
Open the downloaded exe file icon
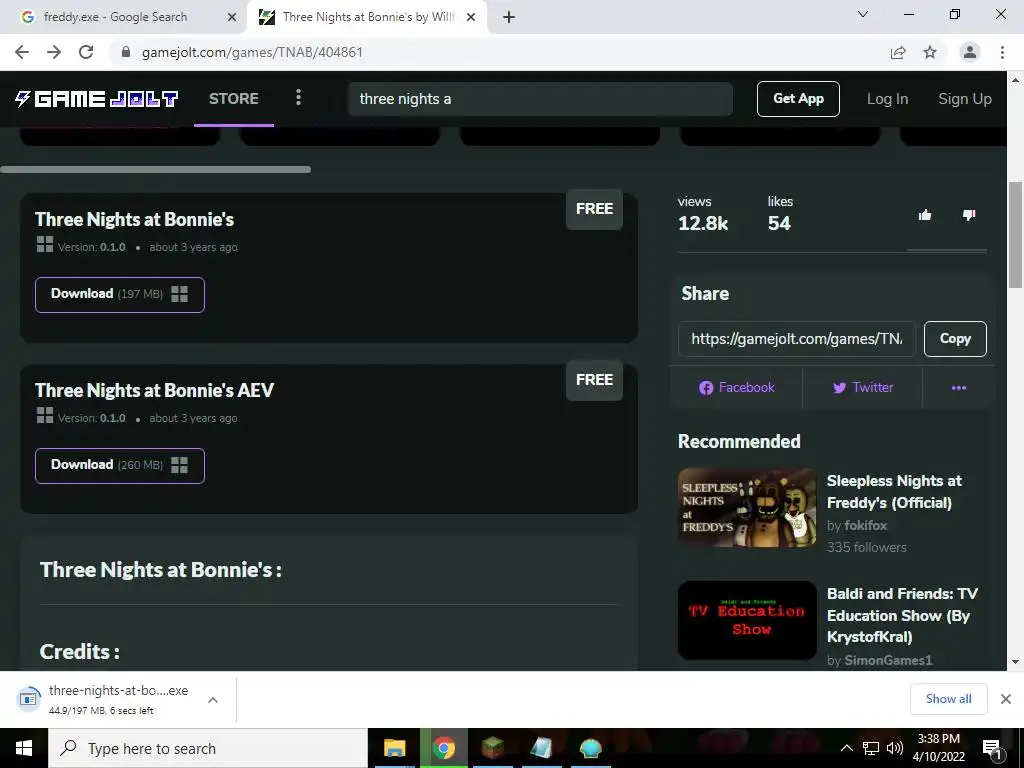(x=29, y=699)
